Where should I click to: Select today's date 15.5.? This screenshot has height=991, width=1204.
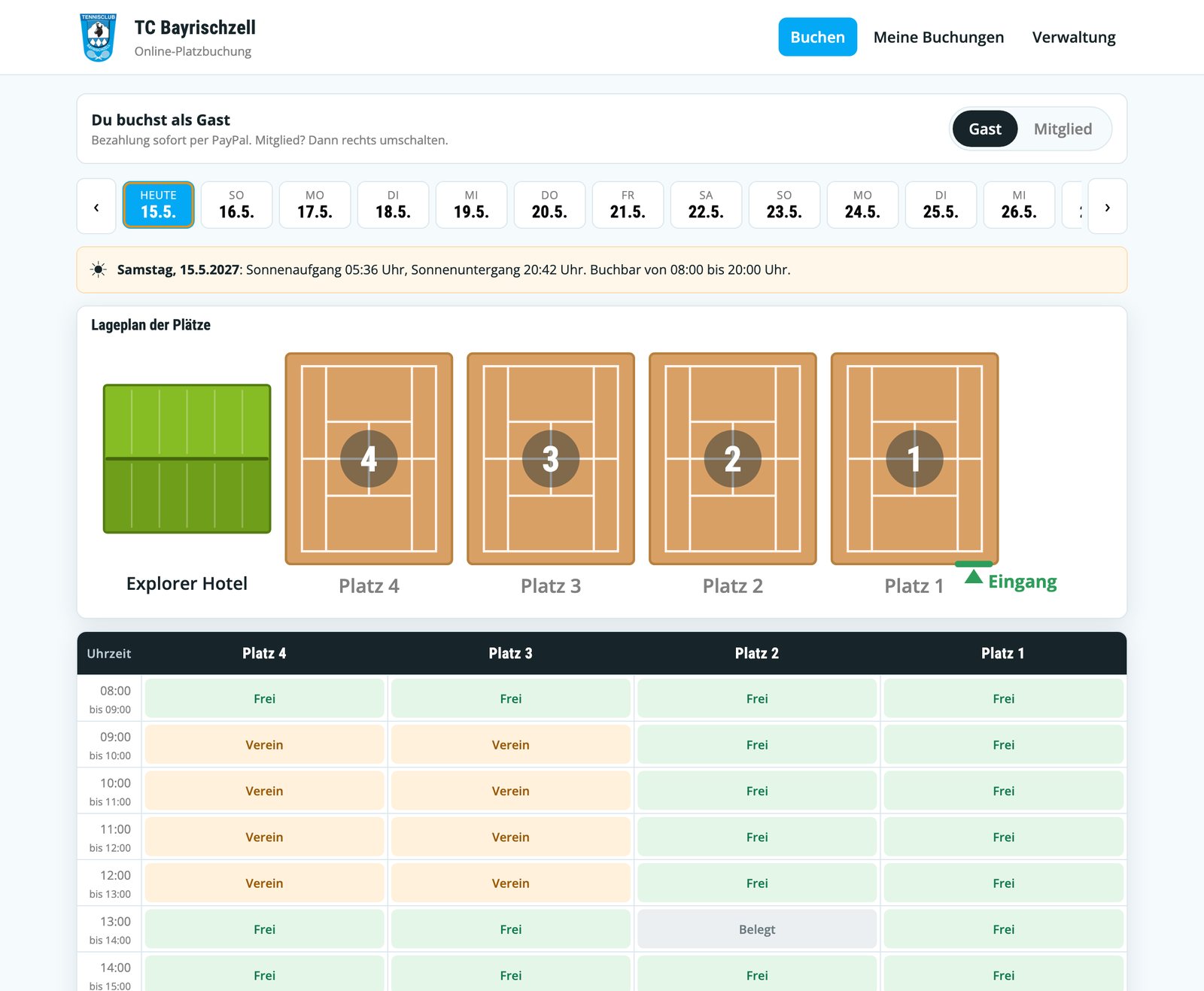click(x=158, y=205)
